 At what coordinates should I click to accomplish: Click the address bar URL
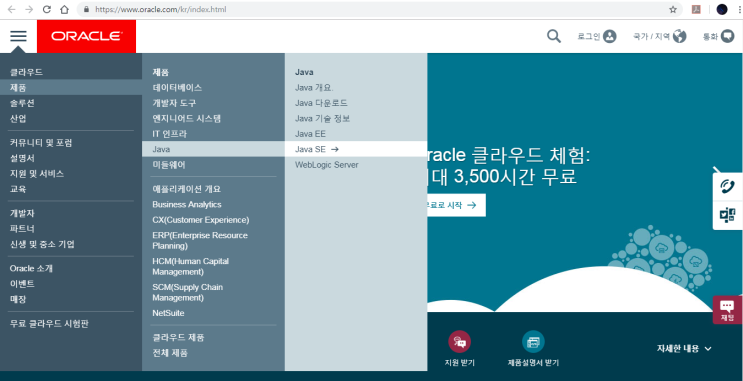click(x=161, y=9)
